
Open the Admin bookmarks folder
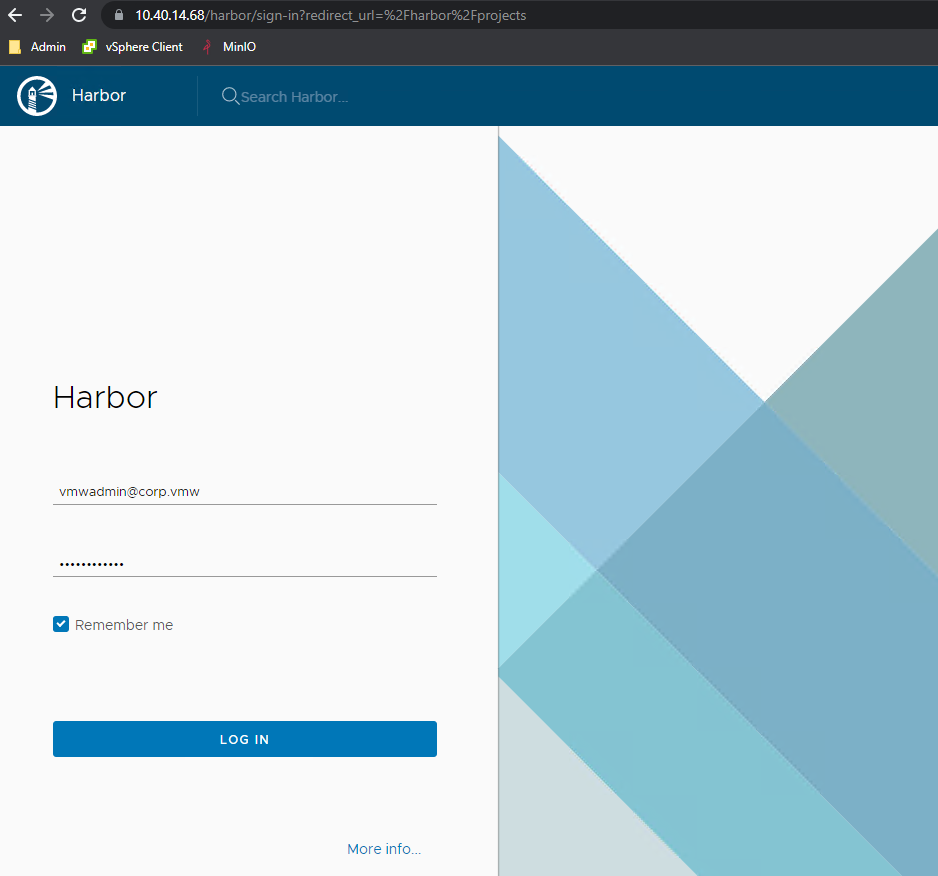click(x=37, y=47)
